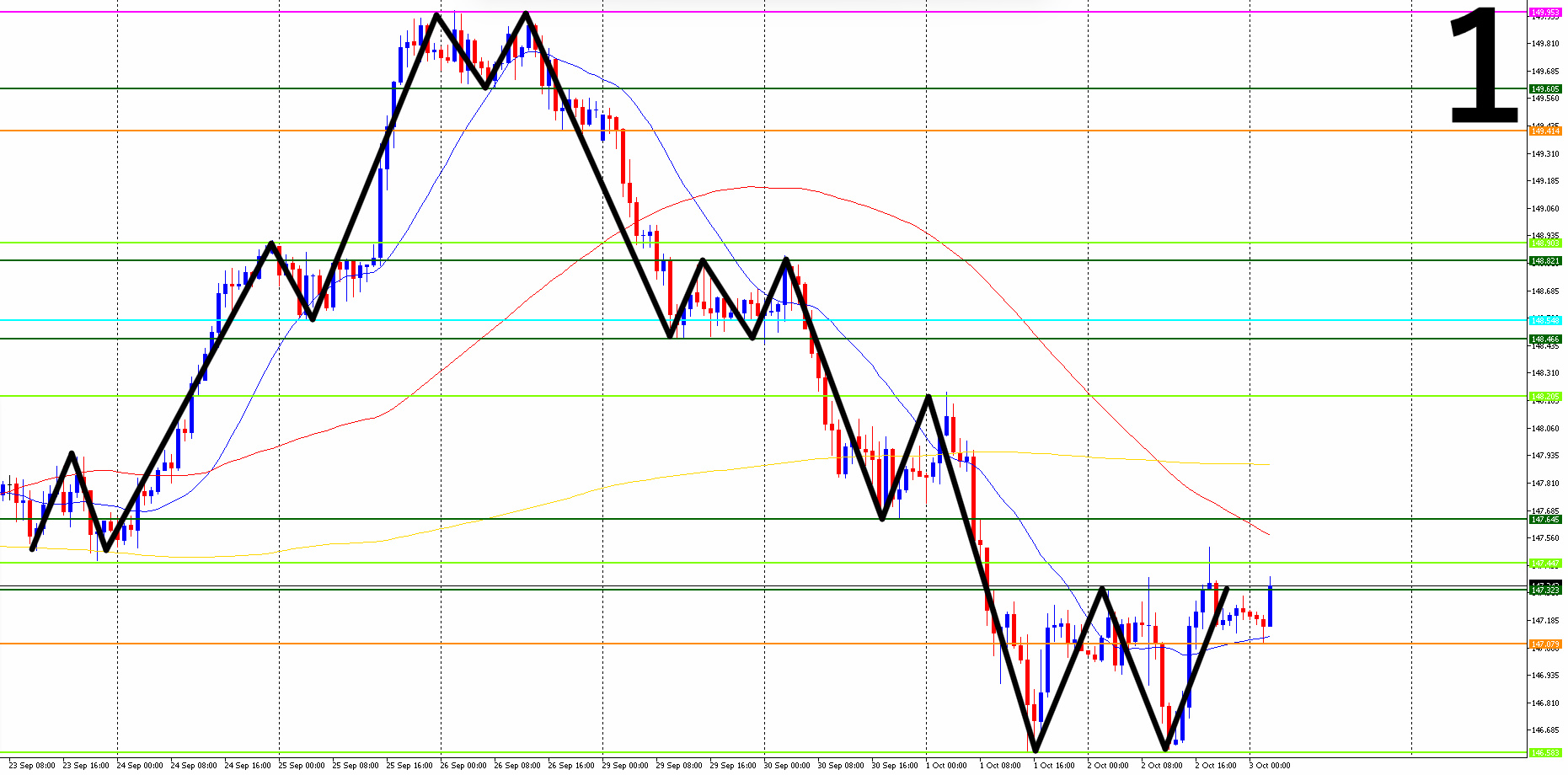Click the 24 Sep 00:00 time label
1568x775 pixels.
click(x=140, y=766)
